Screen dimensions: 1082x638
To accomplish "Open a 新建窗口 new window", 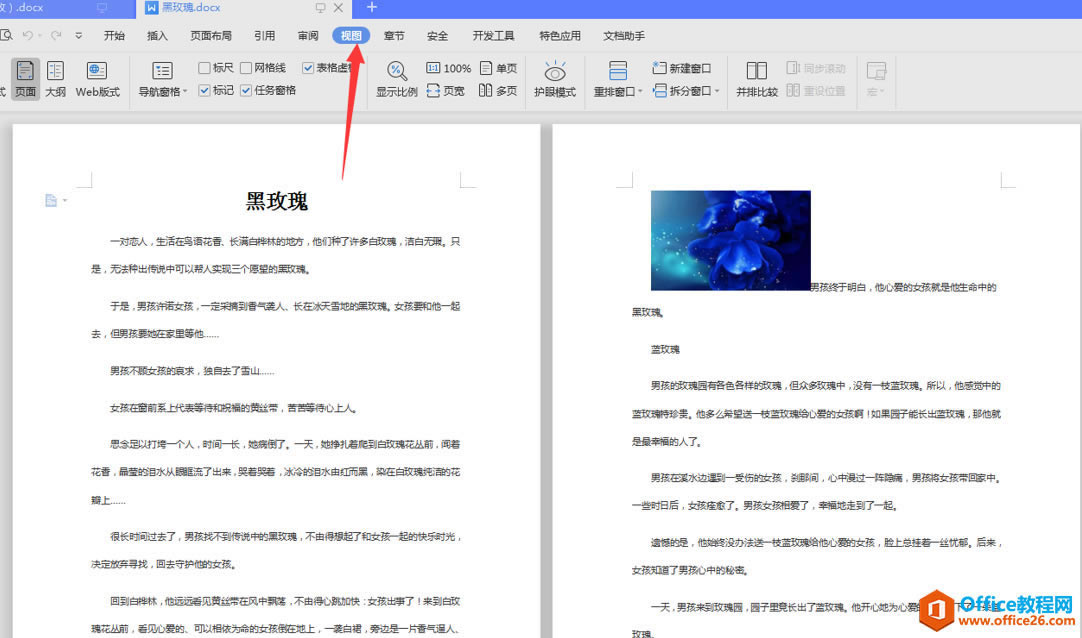I will click(682, 68).
